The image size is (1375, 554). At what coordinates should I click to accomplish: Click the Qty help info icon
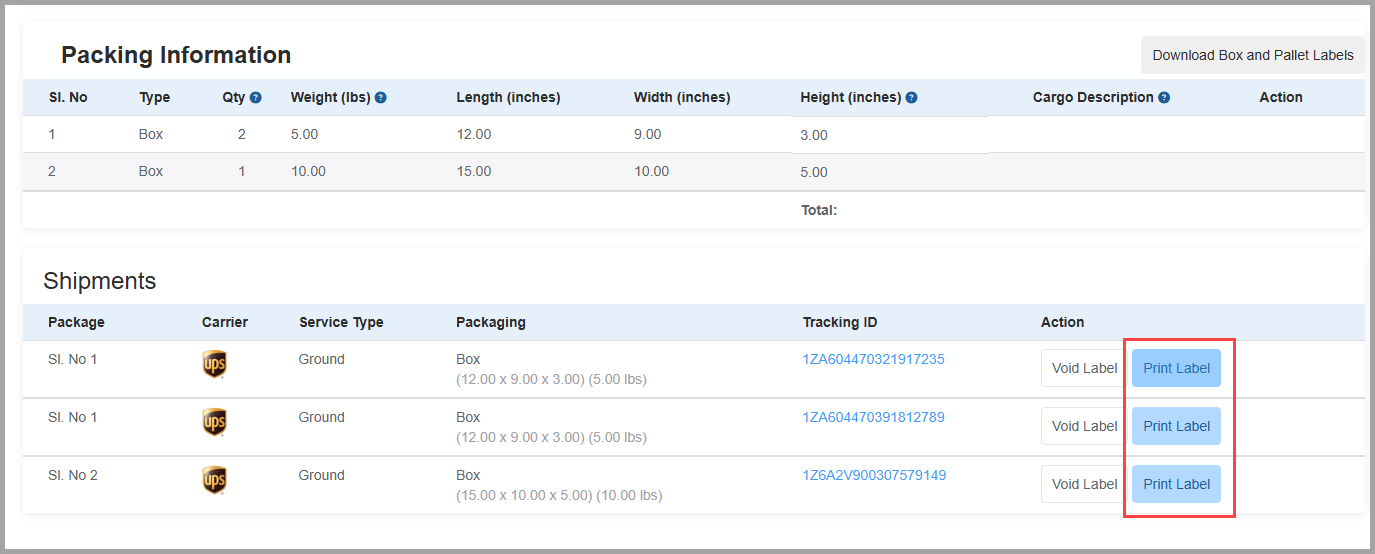(256, 98)
